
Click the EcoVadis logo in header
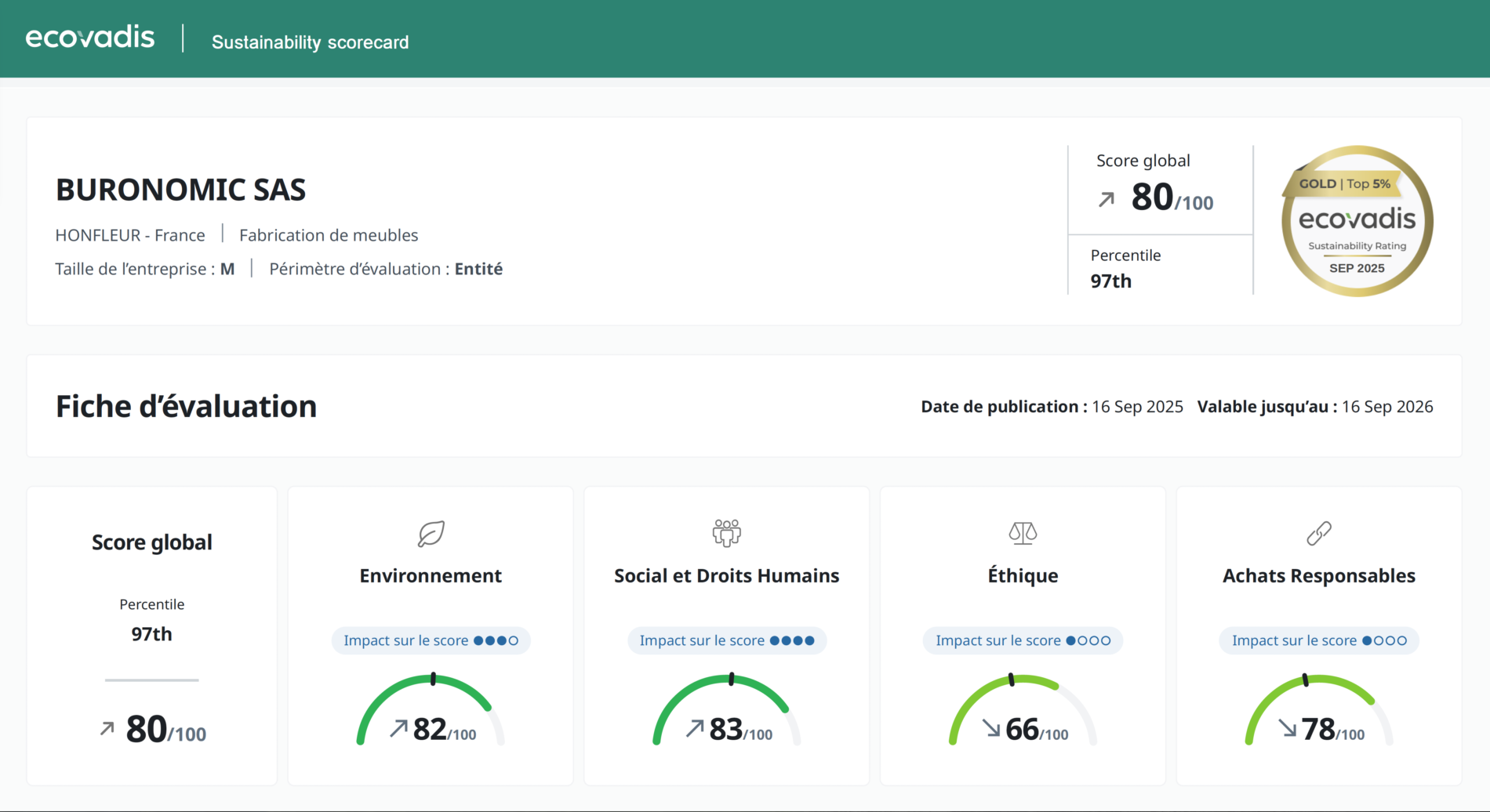pos(90,38)
